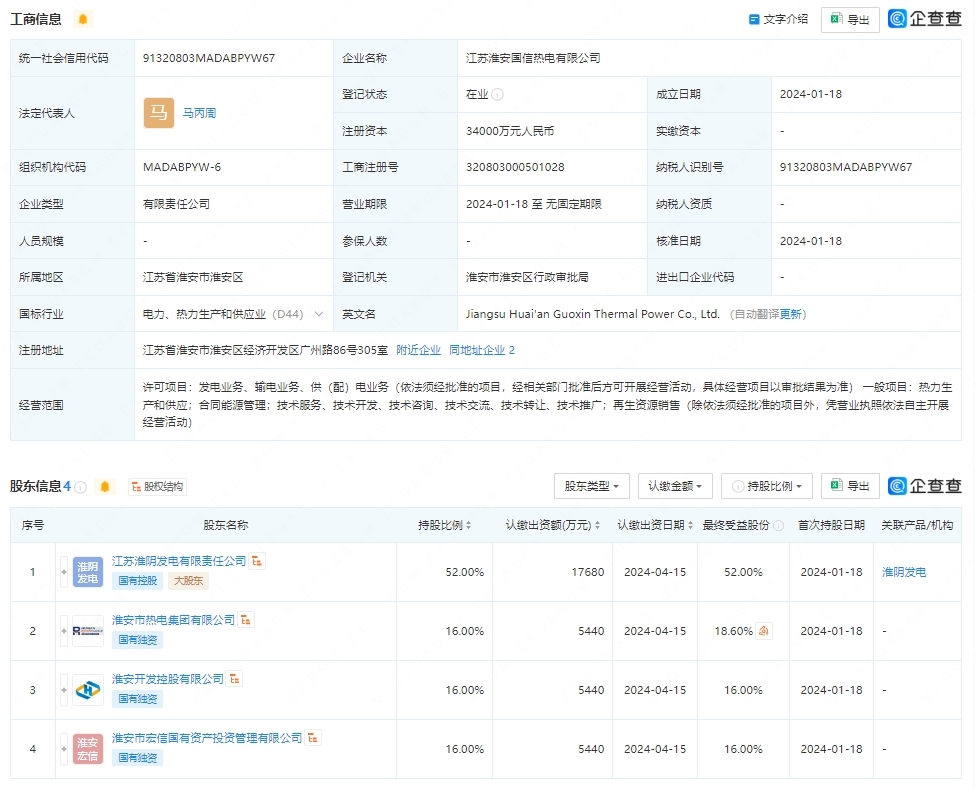Click the orange icon beside 18.60%
Image resolution: width=975 pixels, height=789 pixels.
pos(764,631)
